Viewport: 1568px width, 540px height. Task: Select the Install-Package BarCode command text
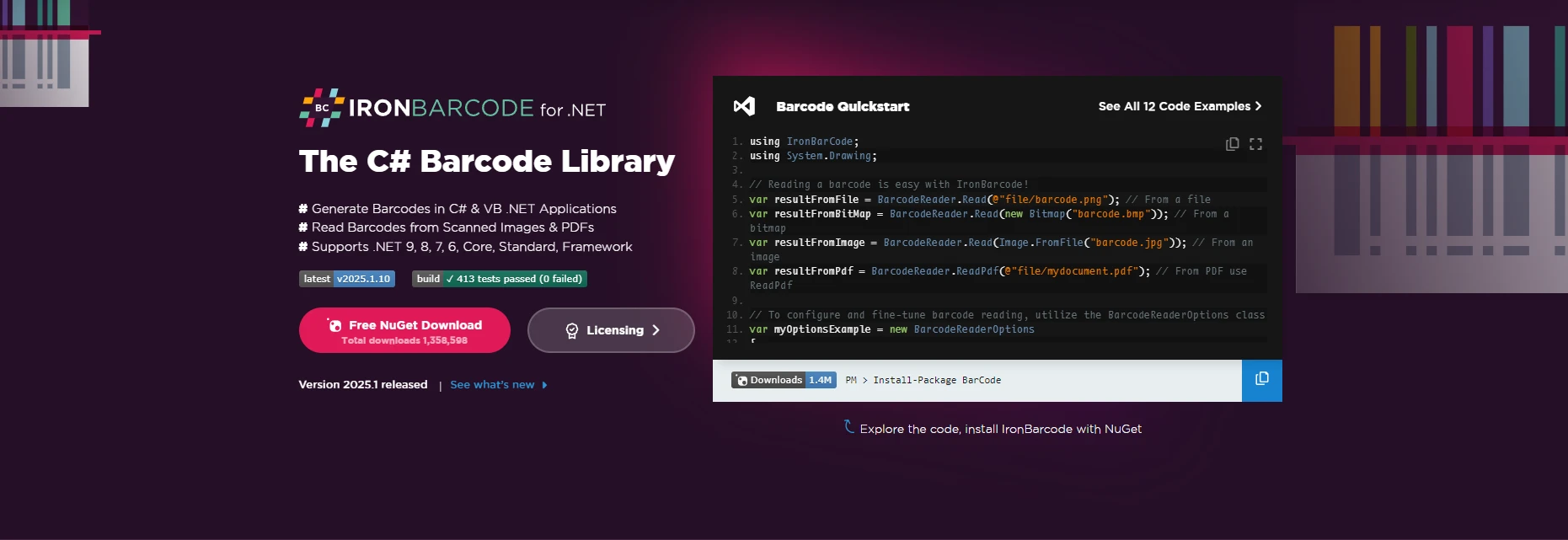point(937,381)
